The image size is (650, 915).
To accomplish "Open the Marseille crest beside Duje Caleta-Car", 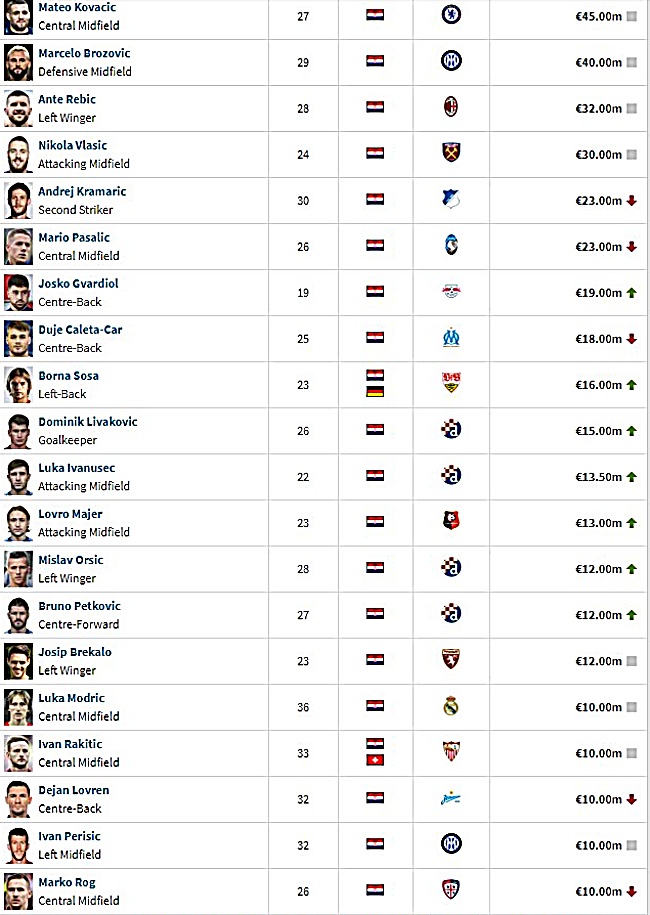I will click(x=451, y=337).
